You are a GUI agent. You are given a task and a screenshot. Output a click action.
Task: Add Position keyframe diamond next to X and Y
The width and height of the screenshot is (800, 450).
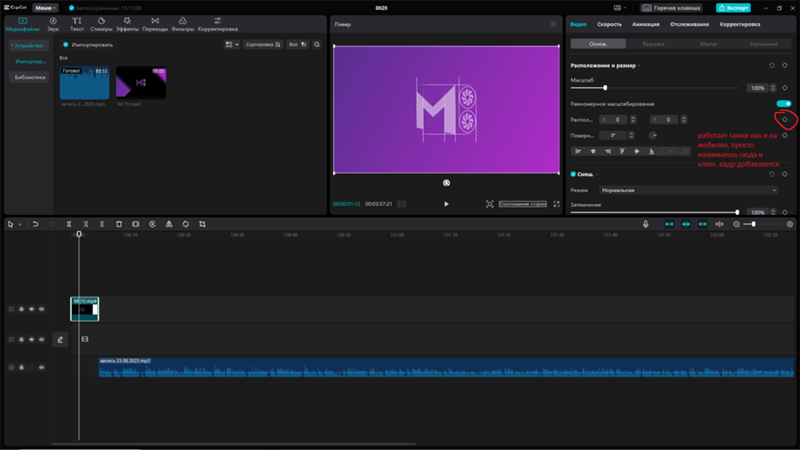785,120
